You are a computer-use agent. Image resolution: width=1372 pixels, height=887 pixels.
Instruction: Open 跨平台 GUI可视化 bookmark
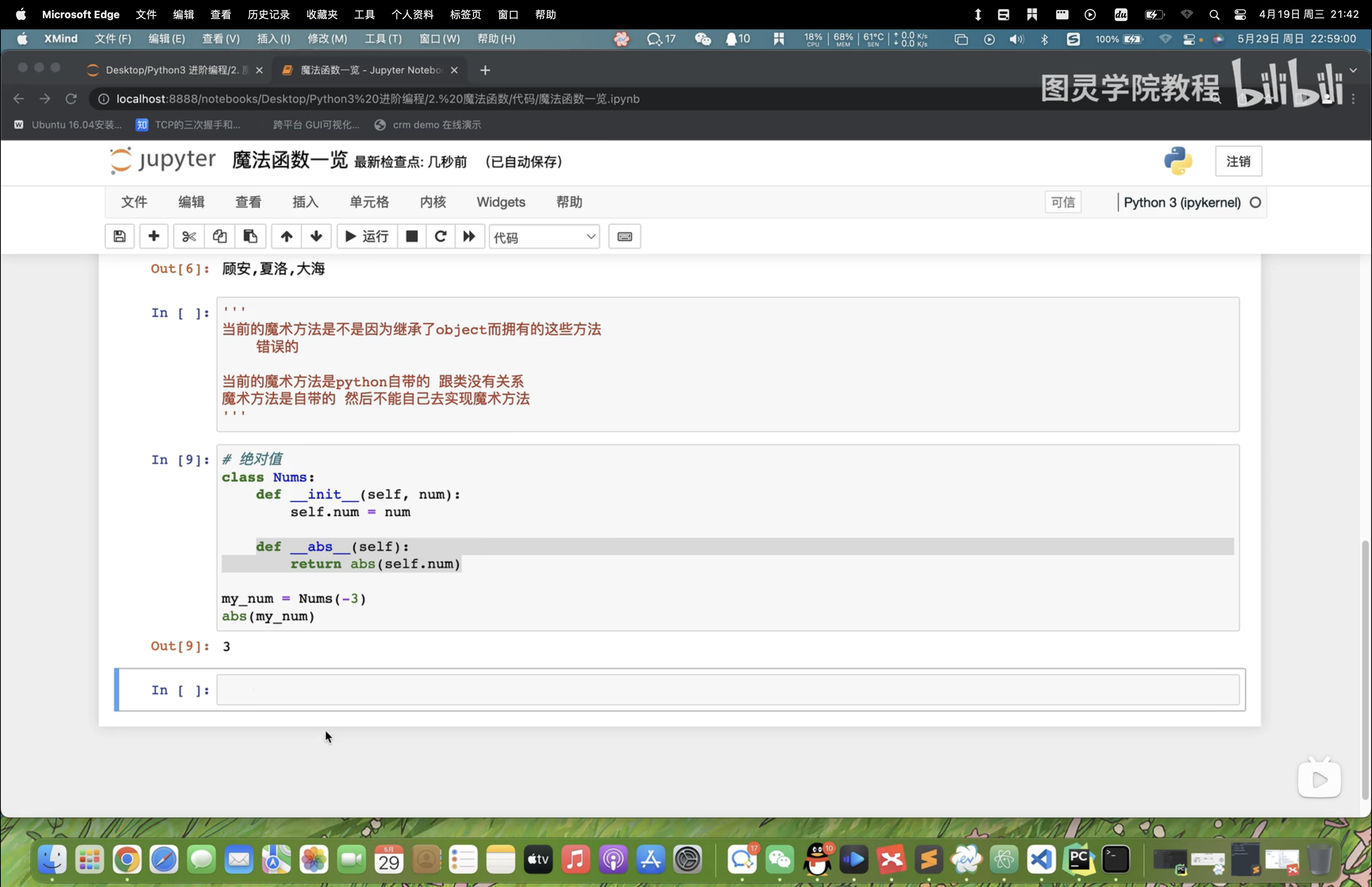click(316, 125)
